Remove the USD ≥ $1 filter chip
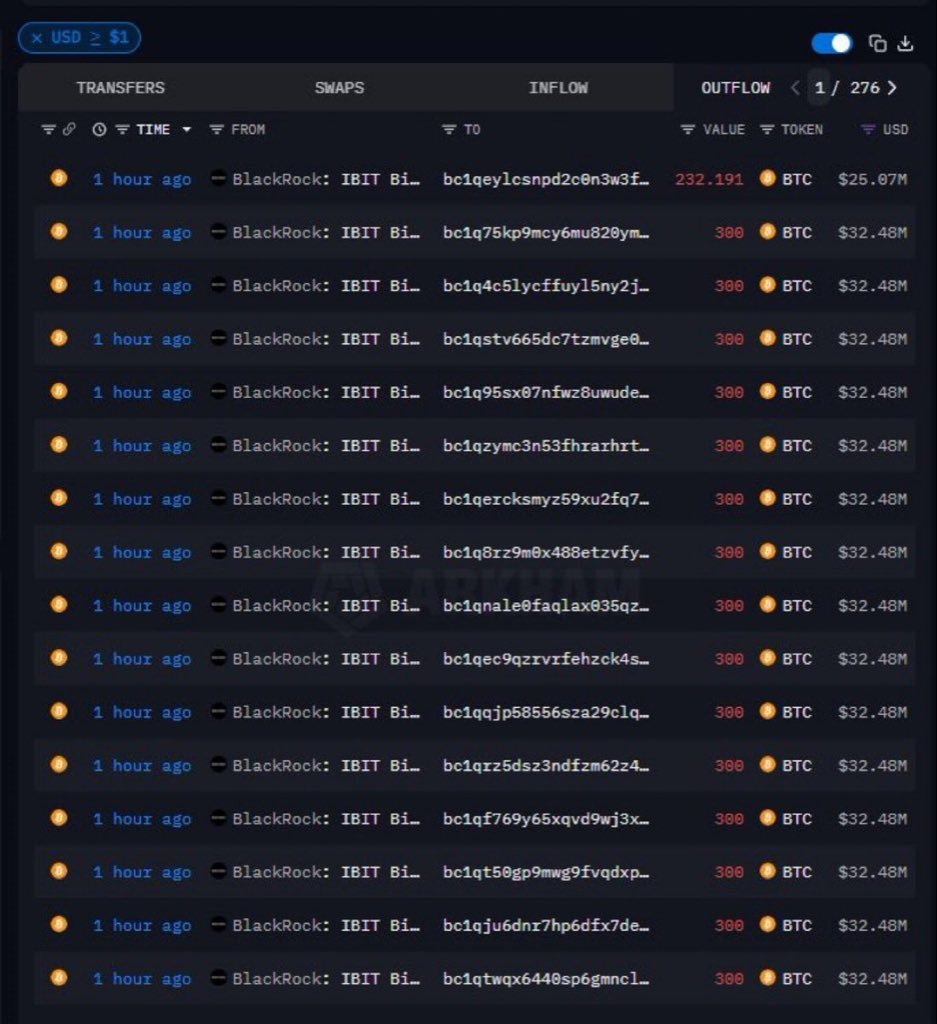The height and width of the screenshot is (1024, 937). (x=37, y=38)
